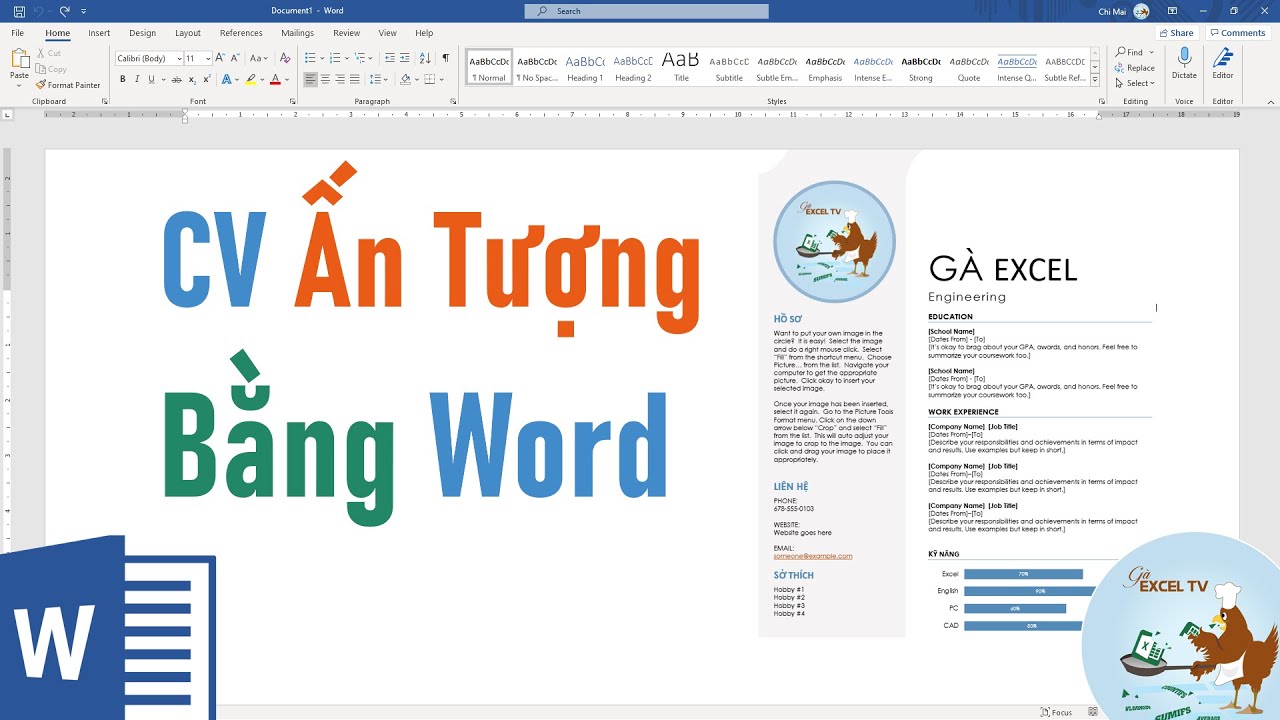Toggle show paragraph marks

446,59
